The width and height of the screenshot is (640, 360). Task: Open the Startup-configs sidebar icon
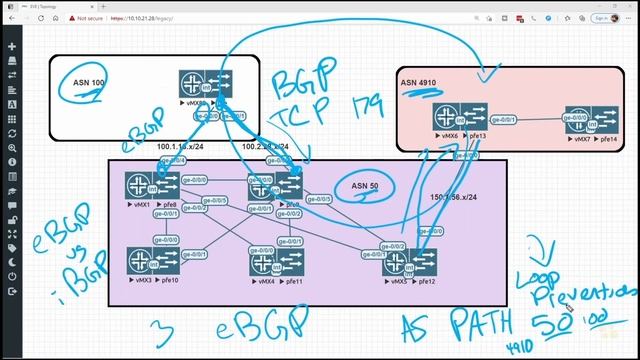12,90
